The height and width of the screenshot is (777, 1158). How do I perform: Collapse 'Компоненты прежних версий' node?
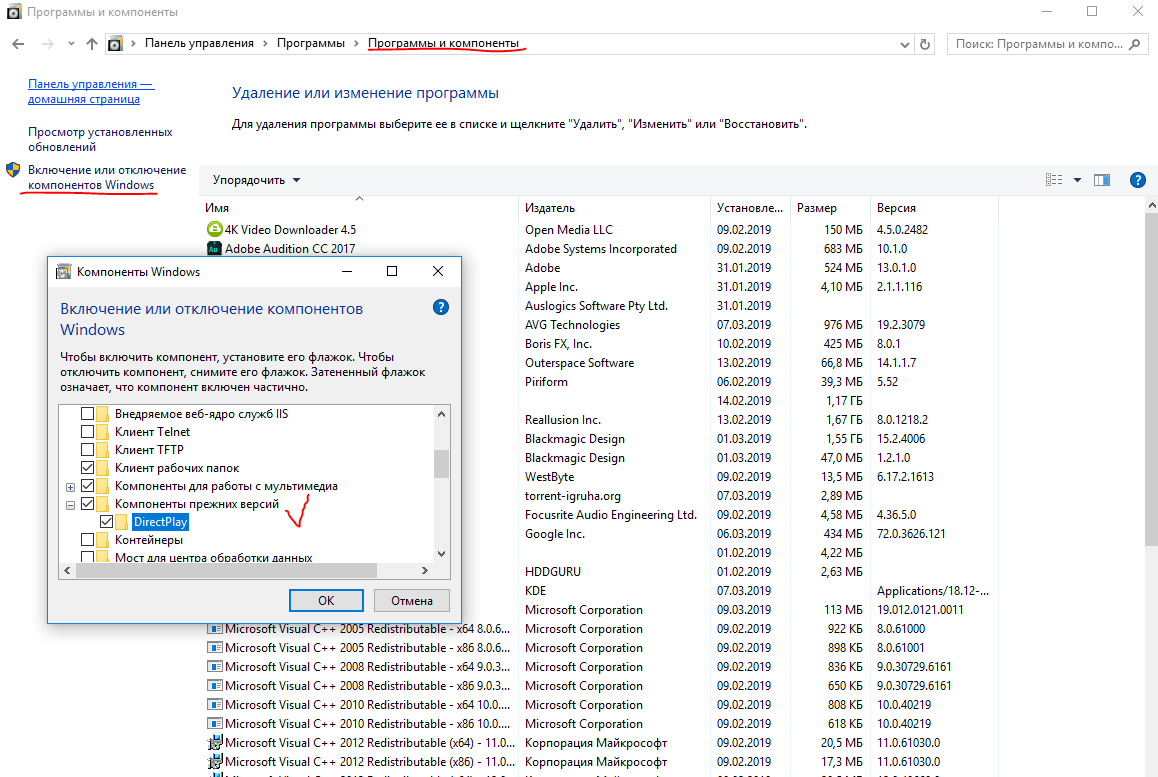click(70, 505)
